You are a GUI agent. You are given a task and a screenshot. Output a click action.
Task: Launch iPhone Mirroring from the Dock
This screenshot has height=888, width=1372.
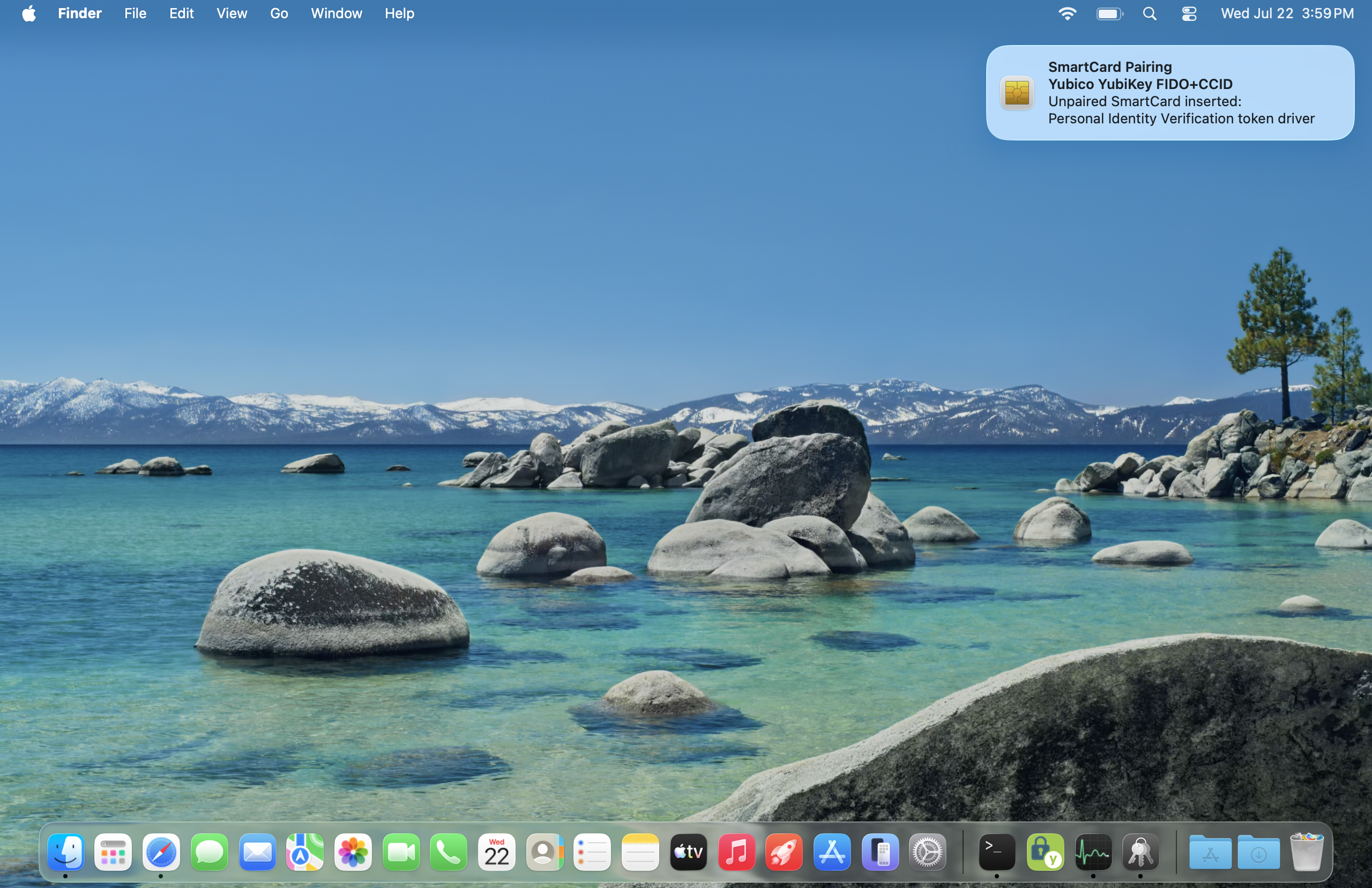click(880, 852)
